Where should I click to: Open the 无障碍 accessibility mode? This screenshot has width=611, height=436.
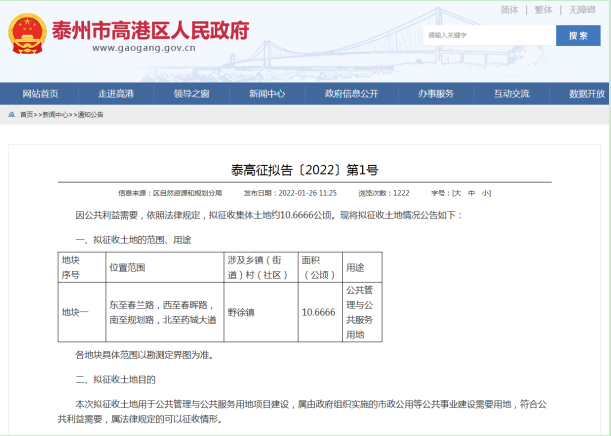(x=582, y=9)
